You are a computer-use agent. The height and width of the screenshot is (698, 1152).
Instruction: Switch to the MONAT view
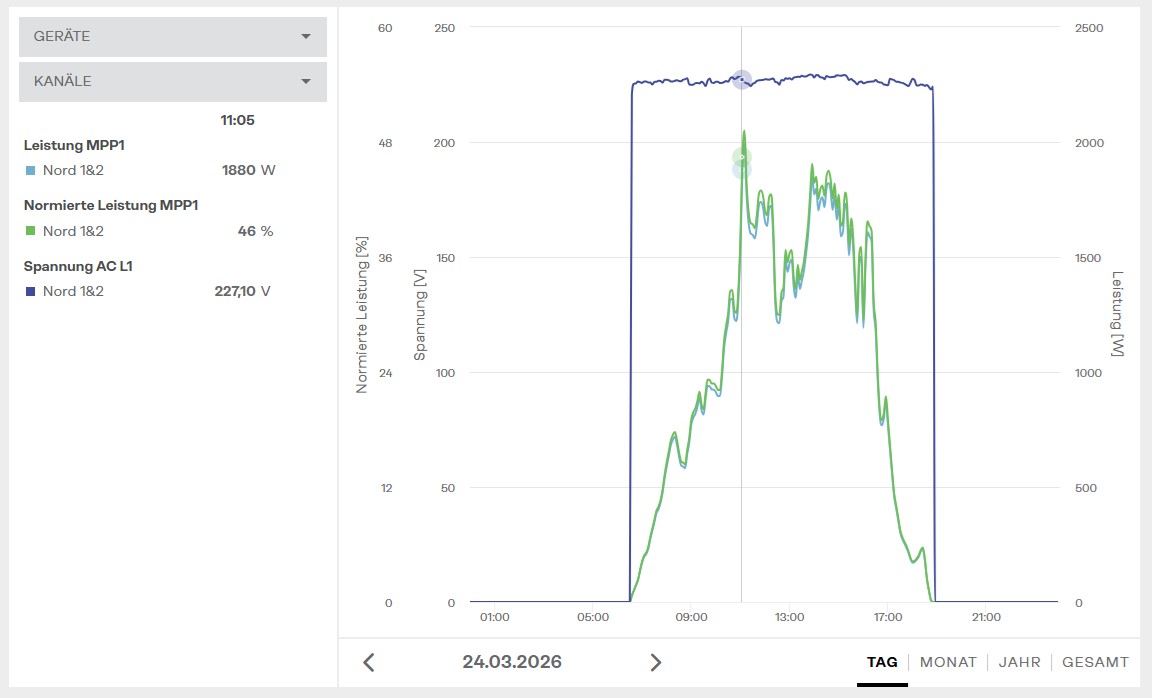coord(948,662)
